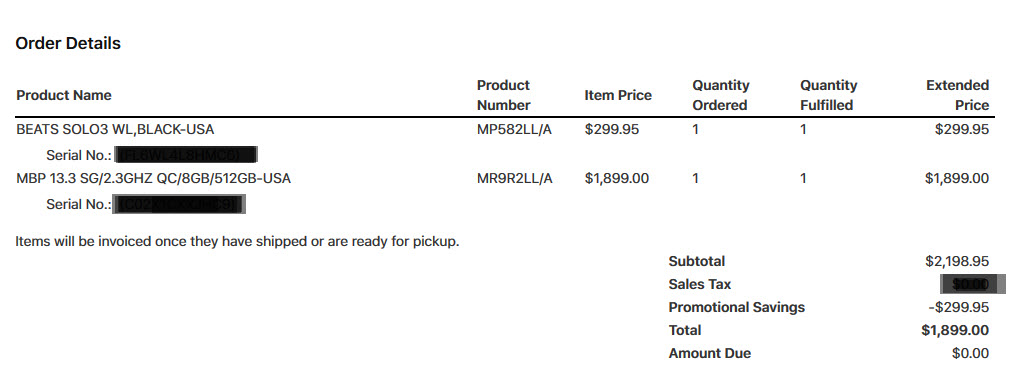Select the Promotional Savings label
Image resolution: width=1029 pixels, height=380 pixels.
coord(736,307)
